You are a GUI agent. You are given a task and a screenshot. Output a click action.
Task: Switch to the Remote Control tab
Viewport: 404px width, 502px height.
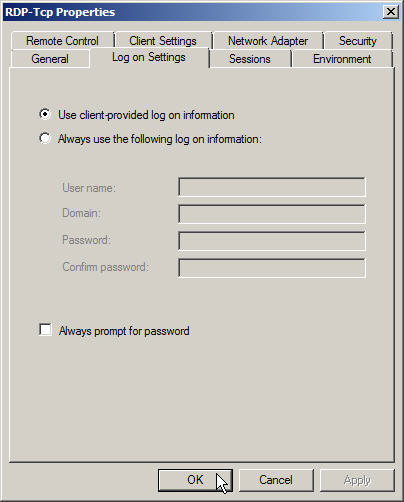pos(62,41)
